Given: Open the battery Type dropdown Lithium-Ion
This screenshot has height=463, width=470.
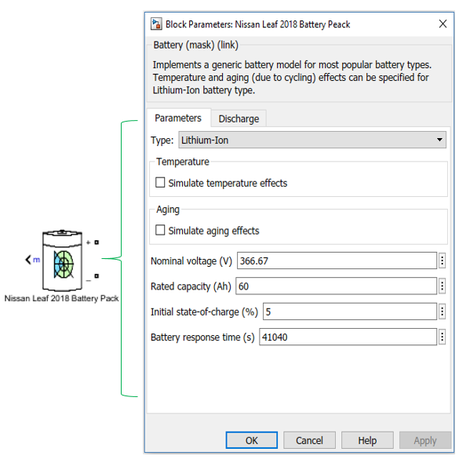Looking at the screenshot, I should click(312, 140).
